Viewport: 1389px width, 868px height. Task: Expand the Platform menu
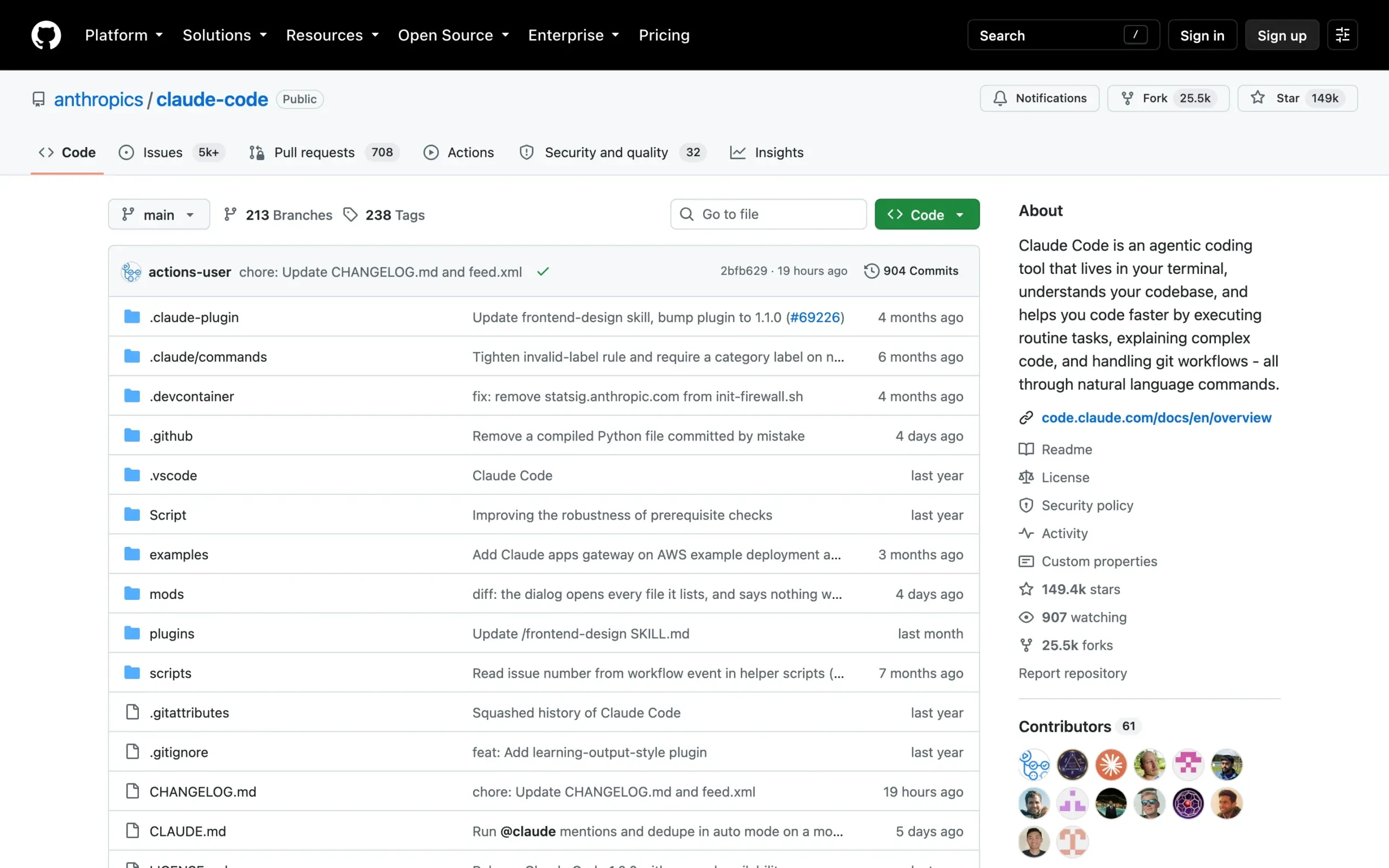[124, 35]
